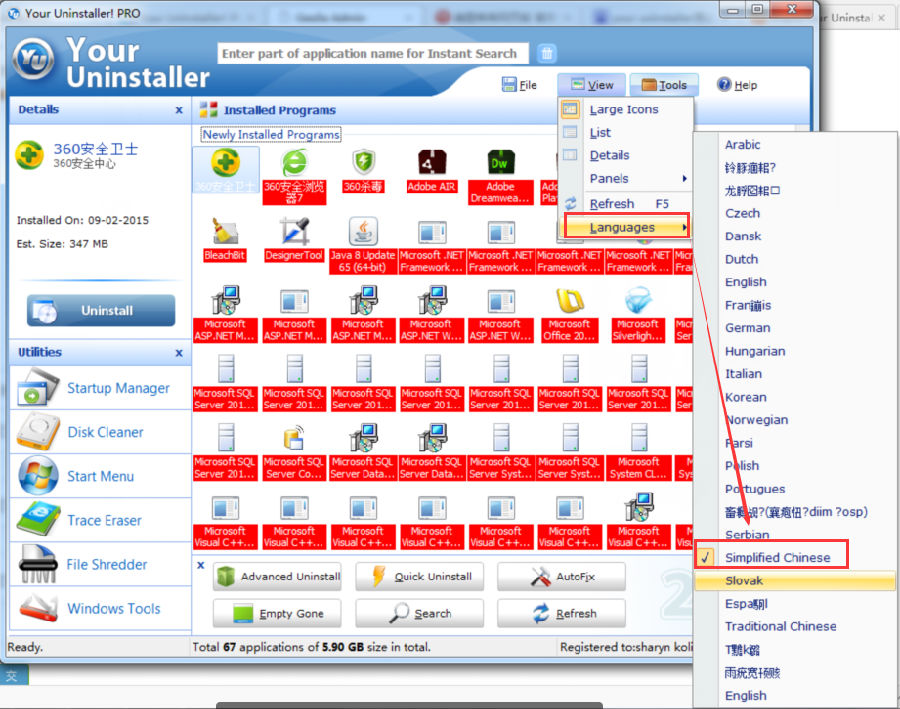Run AutoFix from the bottom toolbar
The width and height of the screenshot is (900, 709).
561,576
